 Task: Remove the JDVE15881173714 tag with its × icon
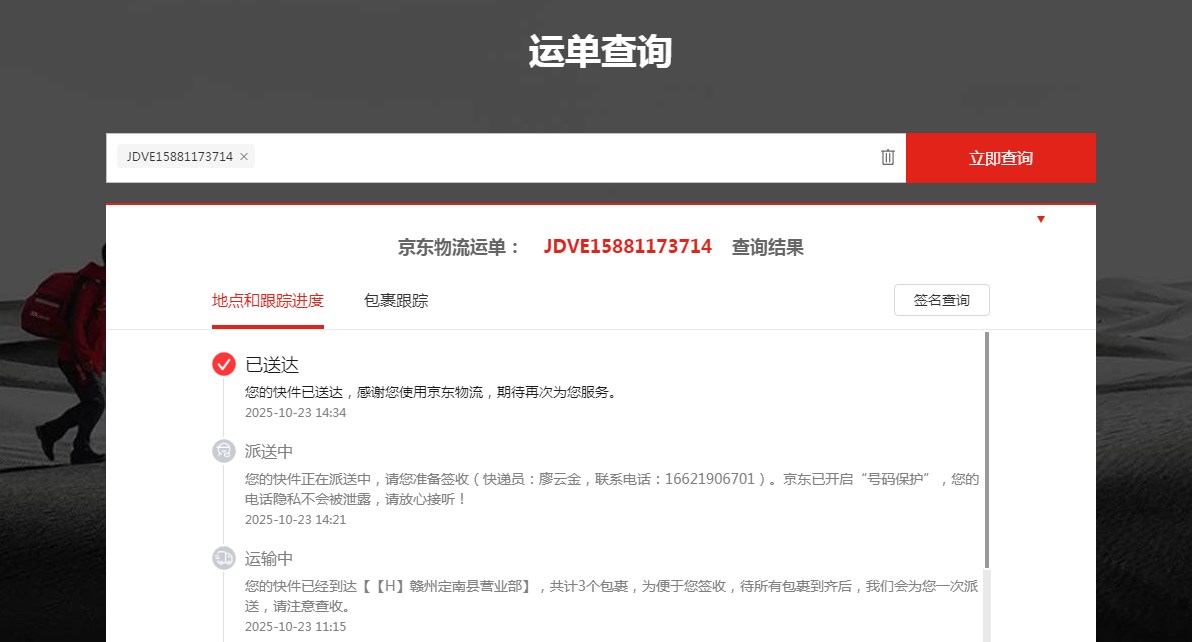point(244,157)
